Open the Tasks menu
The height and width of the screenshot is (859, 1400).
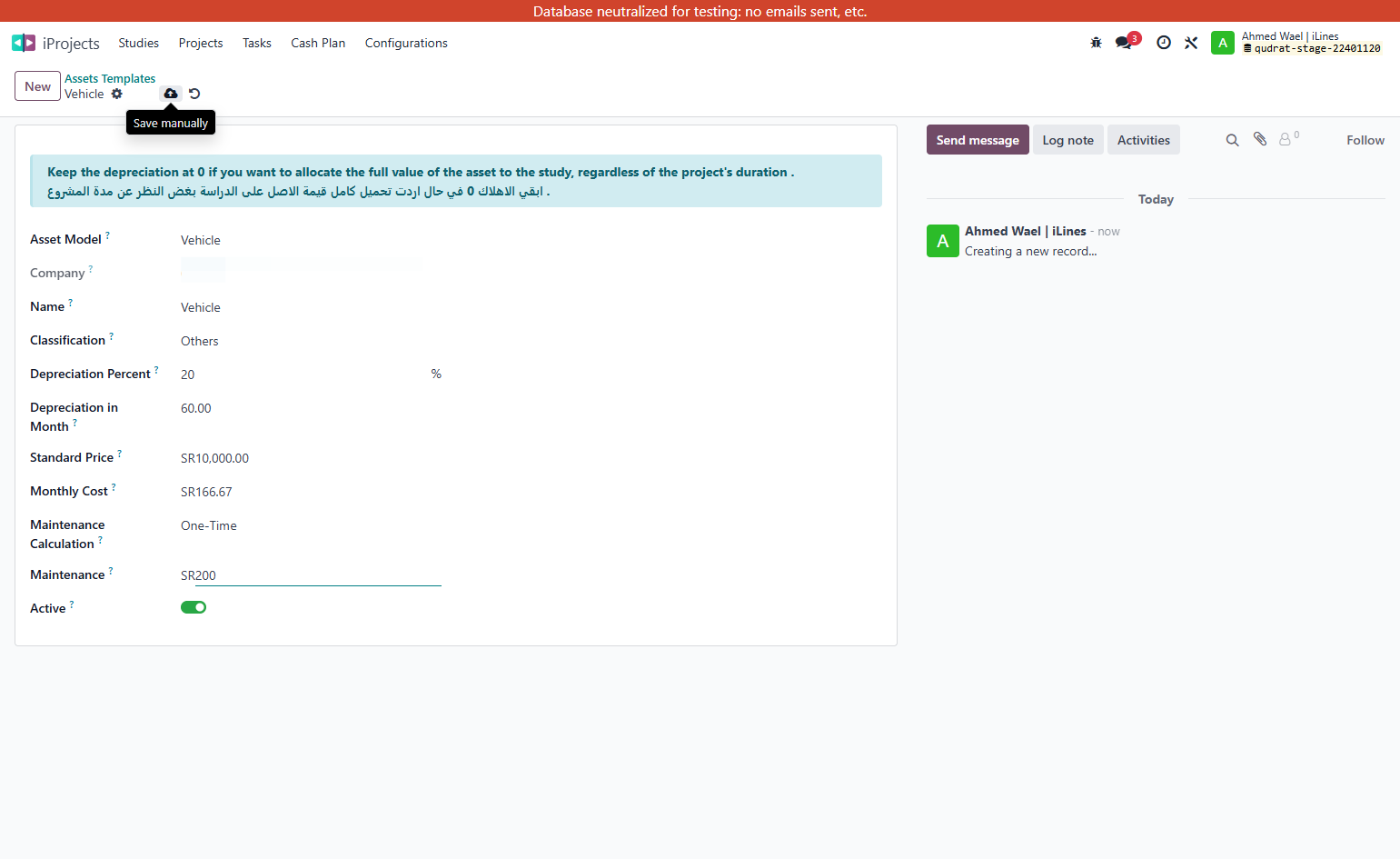(x=257, y=43)
